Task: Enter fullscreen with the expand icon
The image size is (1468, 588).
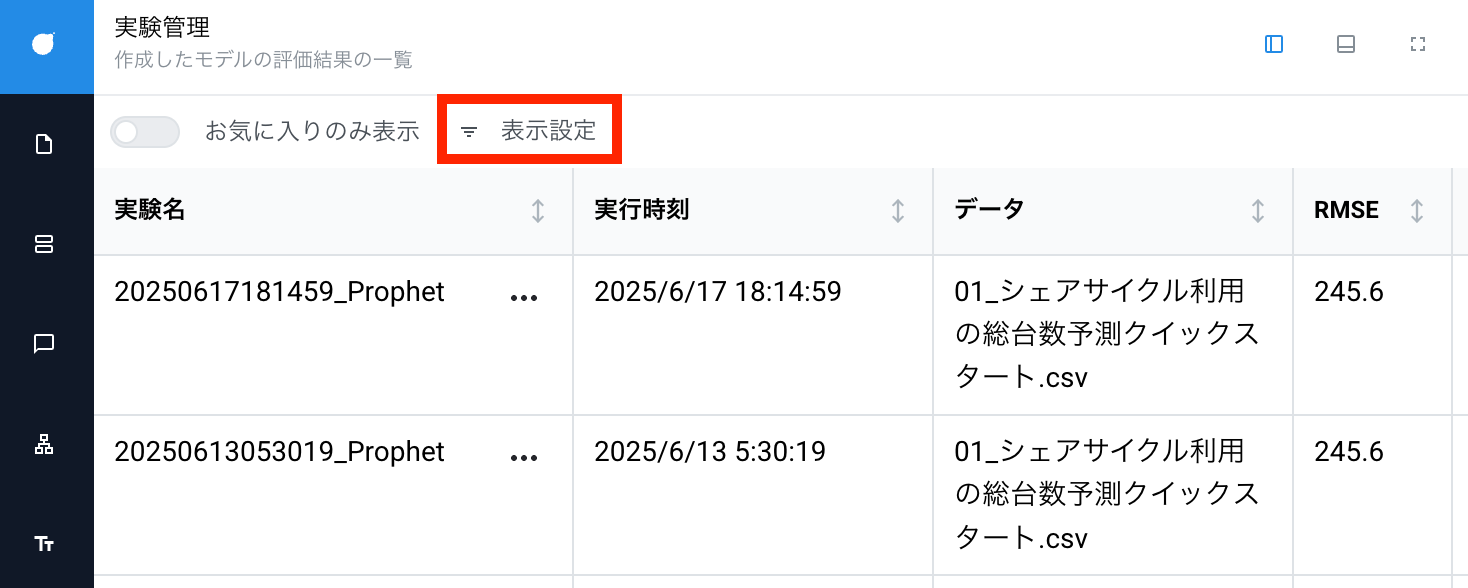Action: click(x=1417, y=44)
